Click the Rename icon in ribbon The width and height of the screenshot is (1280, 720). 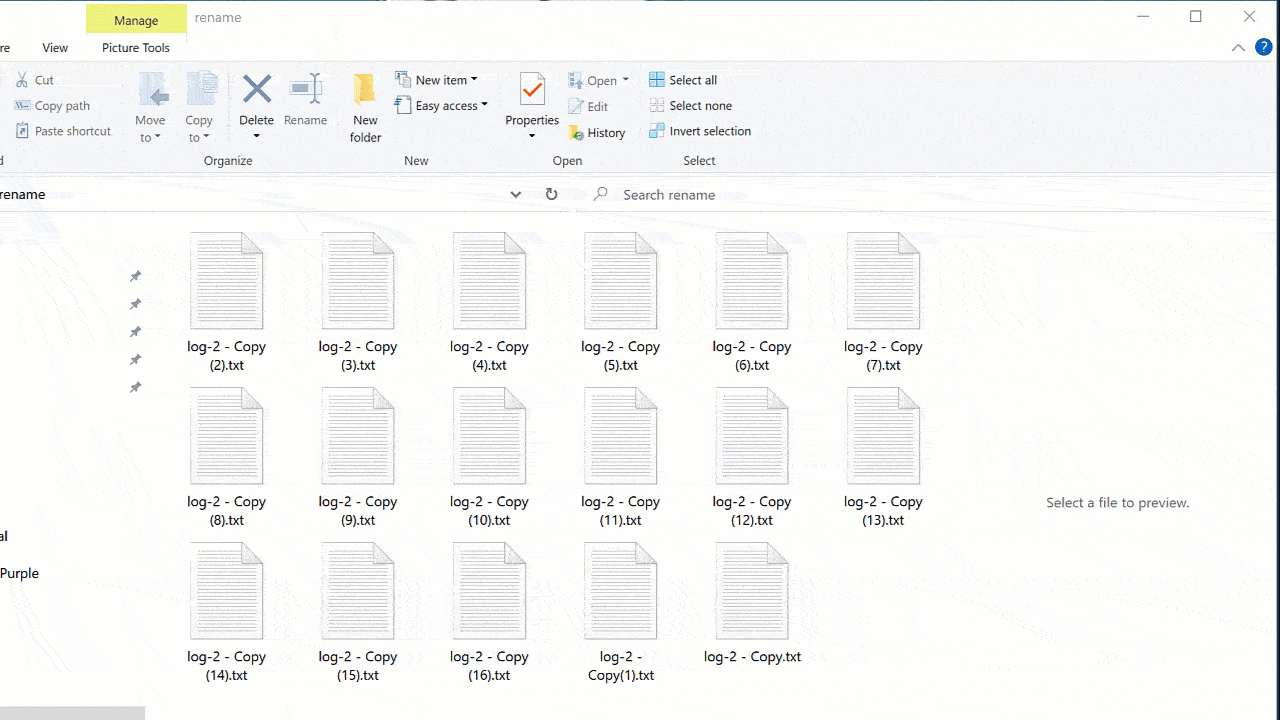306,89
